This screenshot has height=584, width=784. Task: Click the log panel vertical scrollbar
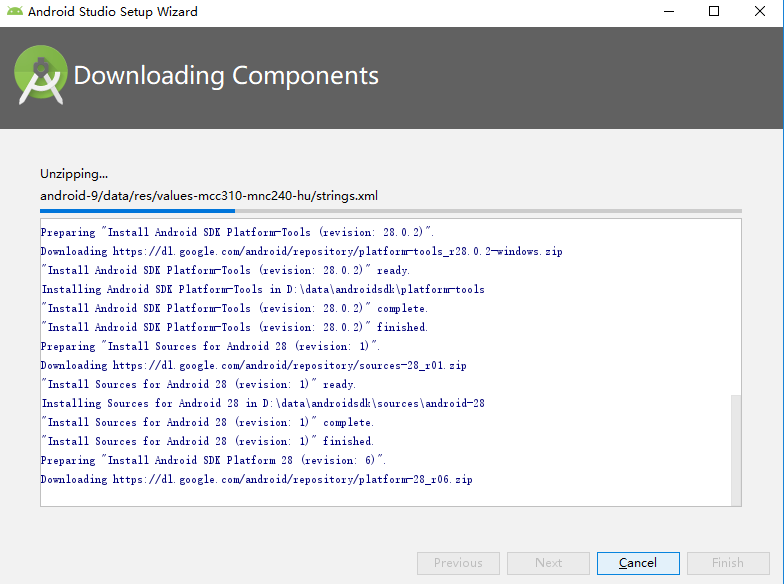(x=736, y=450)
